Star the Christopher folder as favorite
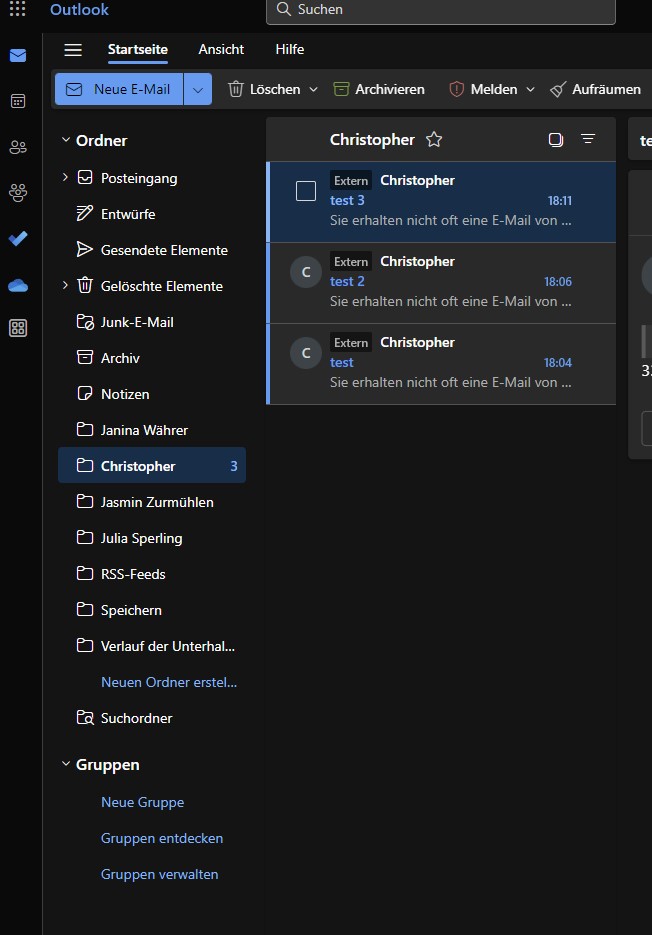The height and width of the screenshot is (935, 652). (434, 140)
